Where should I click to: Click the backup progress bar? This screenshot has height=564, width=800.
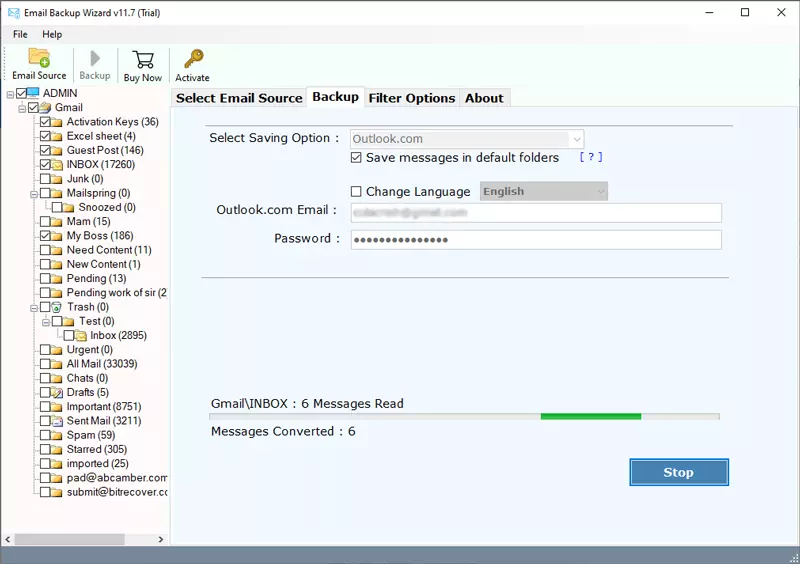point(464,416)
